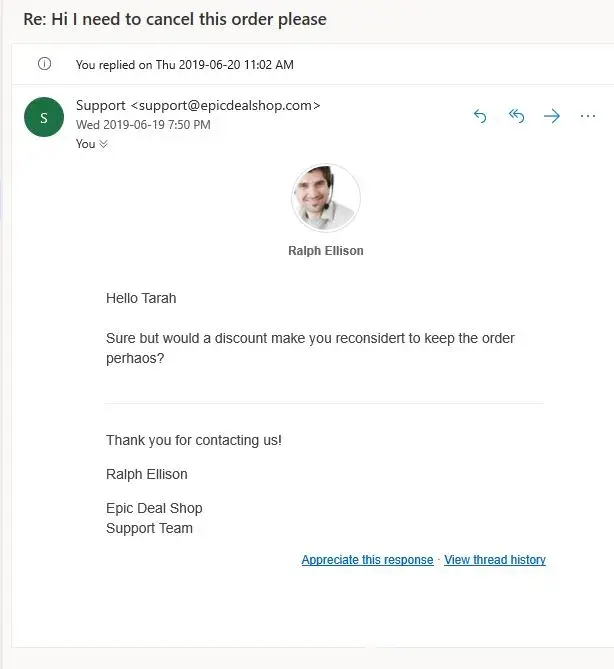The height and width of the screenshot is (669, 614).
Task: Click the "Thank you for contacting us!" line
Action: click(194, 440)
